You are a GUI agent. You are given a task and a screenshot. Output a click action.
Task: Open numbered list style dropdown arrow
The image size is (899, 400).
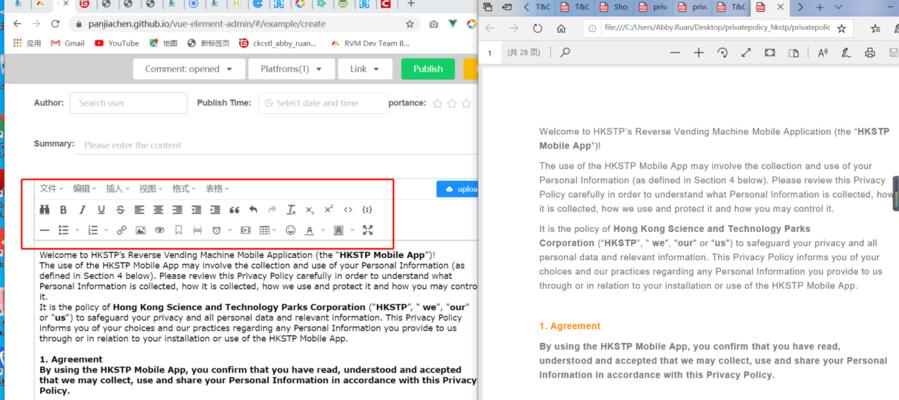pyautogui.click(x=106, y=230)
